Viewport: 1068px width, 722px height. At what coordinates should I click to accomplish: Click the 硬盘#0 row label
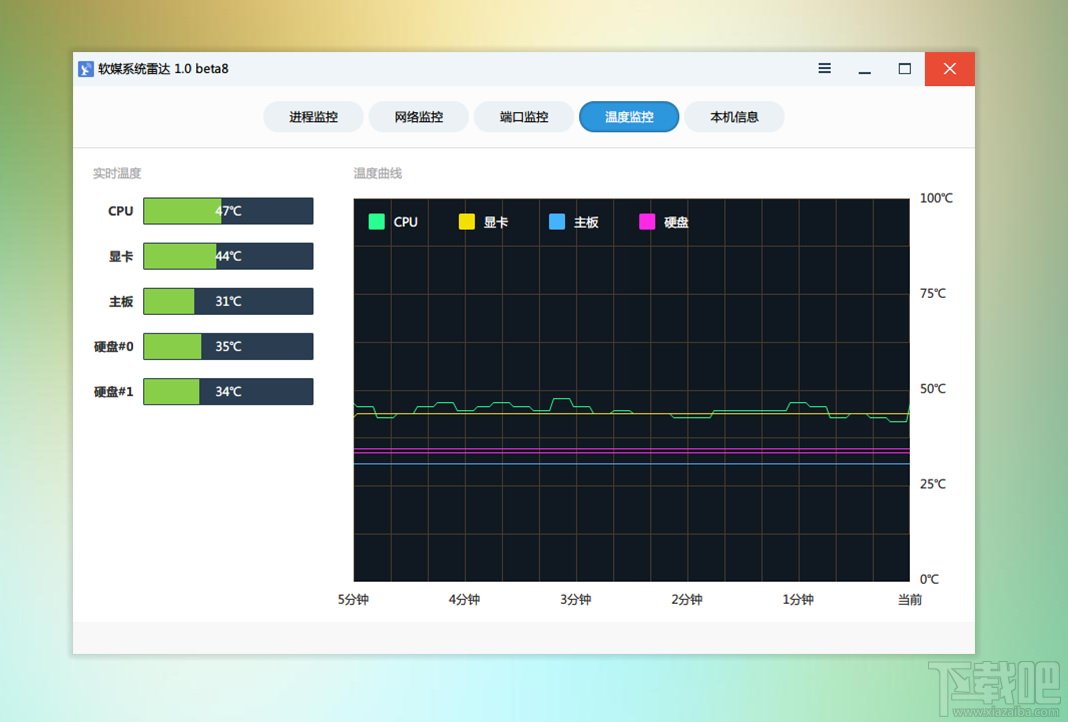114,346
